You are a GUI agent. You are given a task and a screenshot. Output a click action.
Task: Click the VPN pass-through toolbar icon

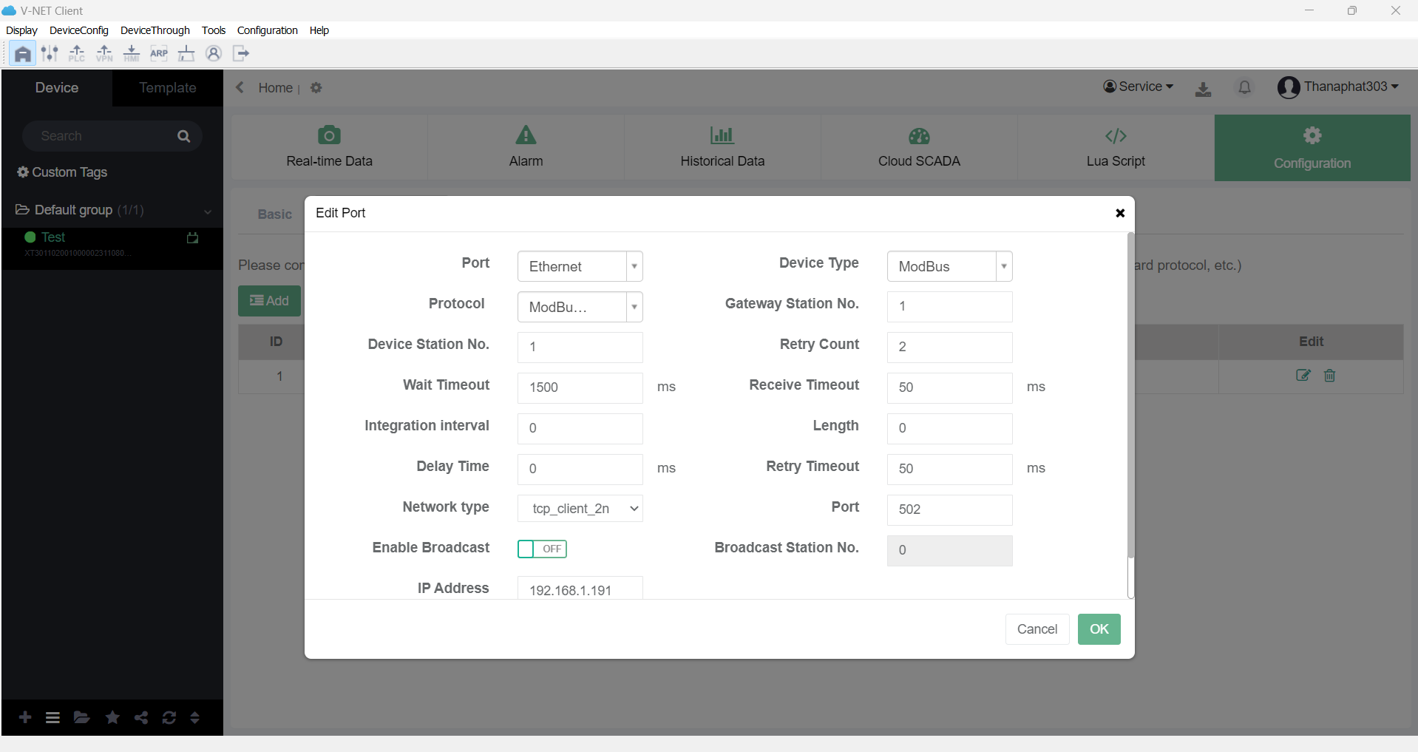104,54
